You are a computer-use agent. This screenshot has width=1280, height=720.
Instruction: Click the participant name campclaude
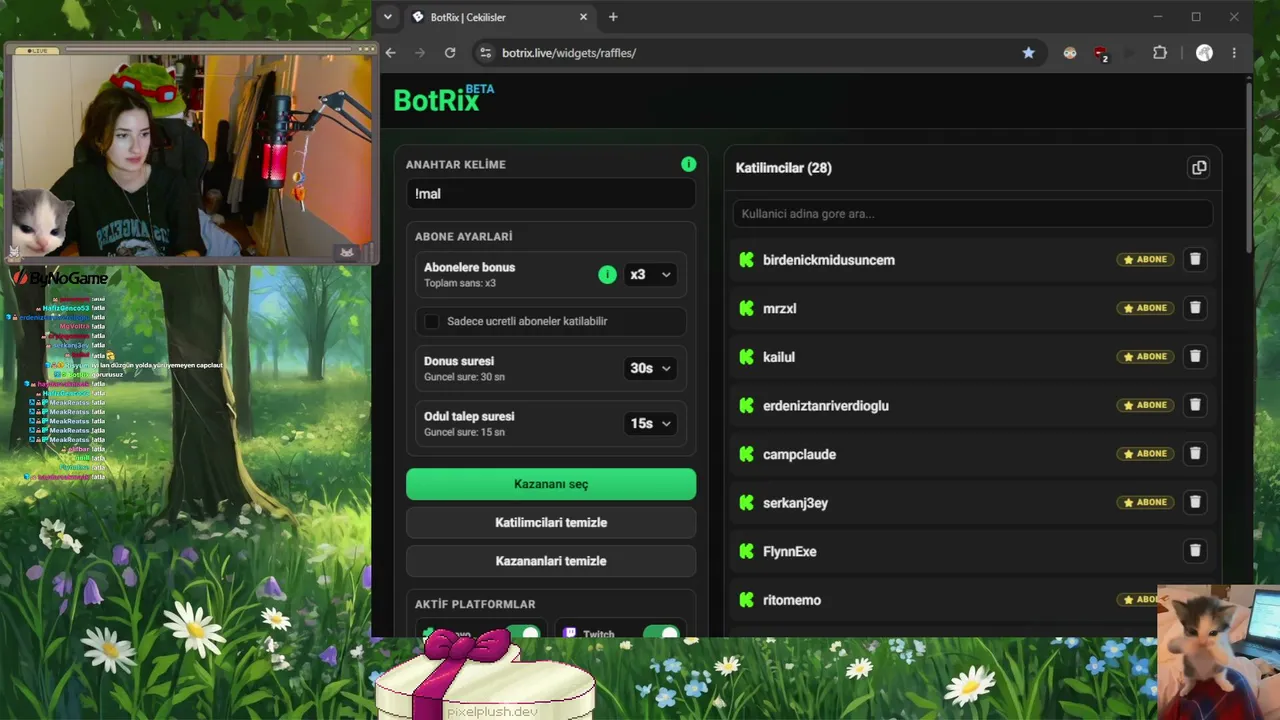(x=800, y=454)
